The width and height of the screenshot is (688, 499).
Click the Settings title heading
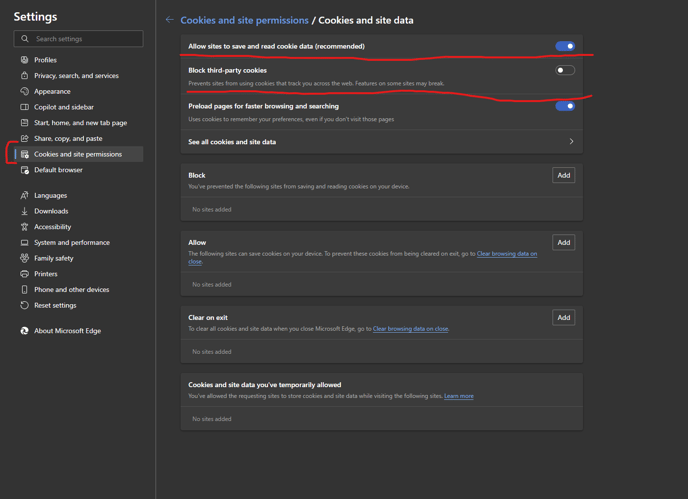click(x=35, y=17)
